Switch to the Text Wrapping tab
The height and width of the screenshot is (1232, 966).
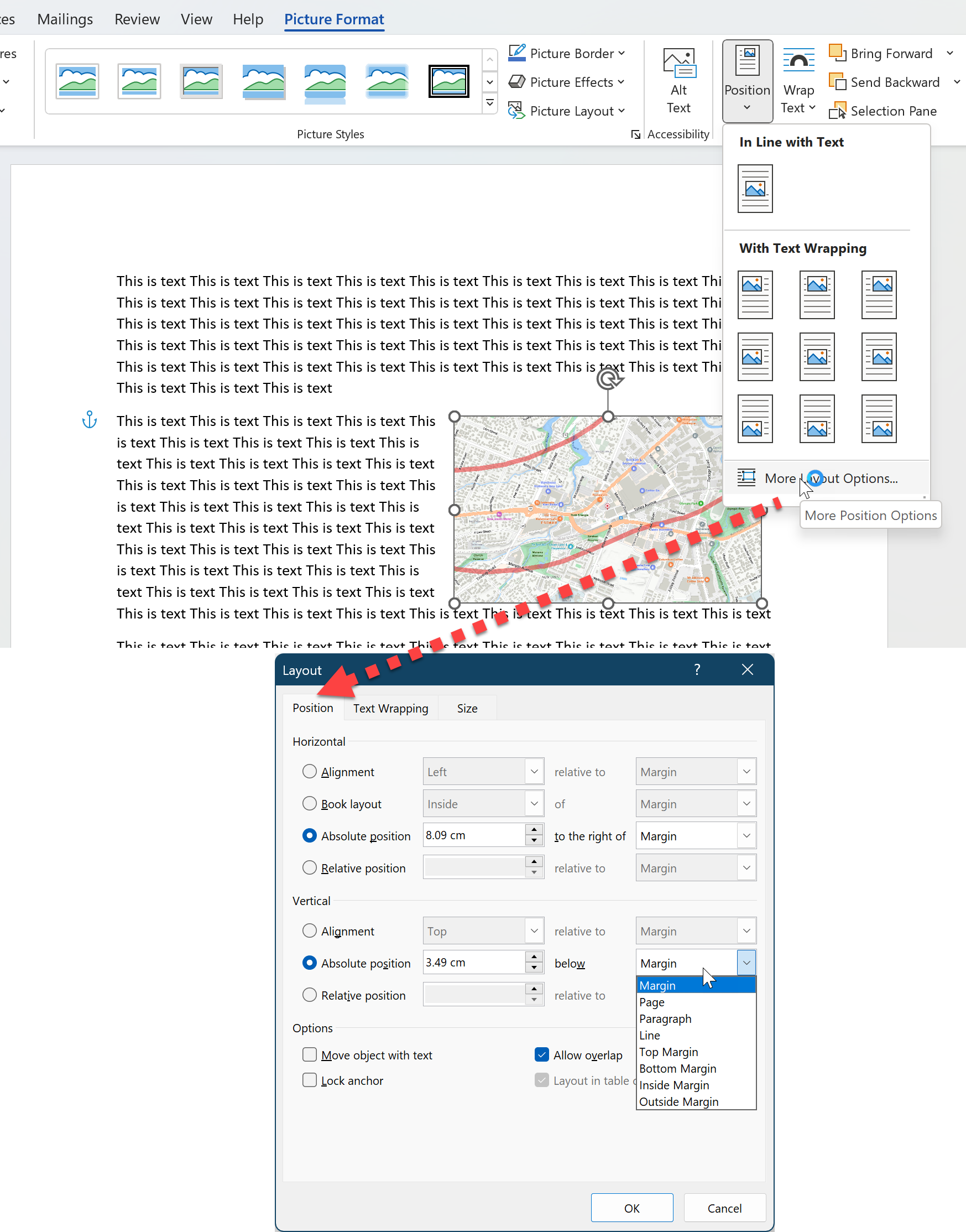390,708
